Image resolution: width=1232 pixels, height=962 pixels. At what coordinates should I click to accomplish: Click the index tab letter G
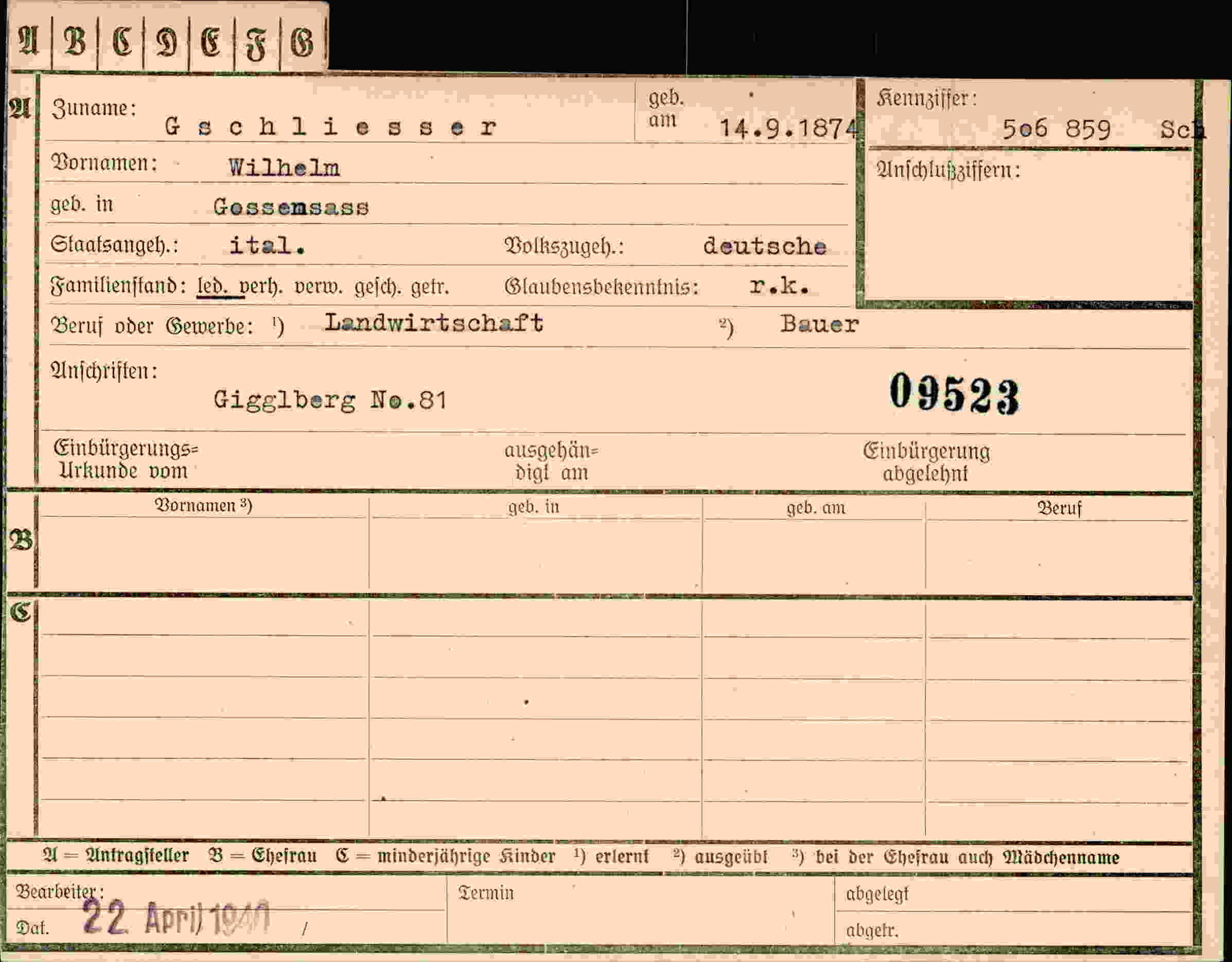point(301,42)
